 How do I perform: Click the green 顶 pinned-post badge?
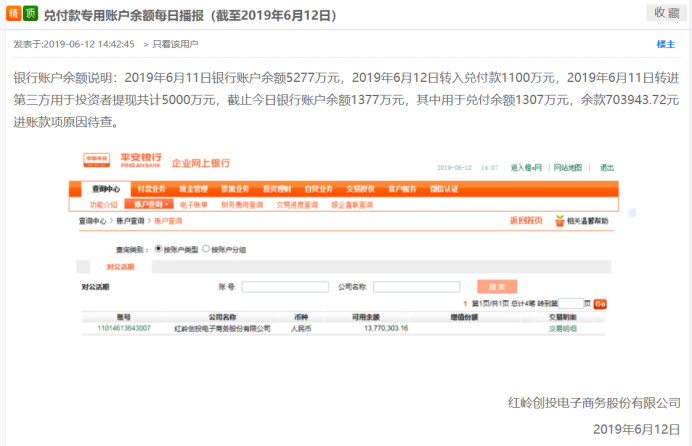tap(30, 13)
